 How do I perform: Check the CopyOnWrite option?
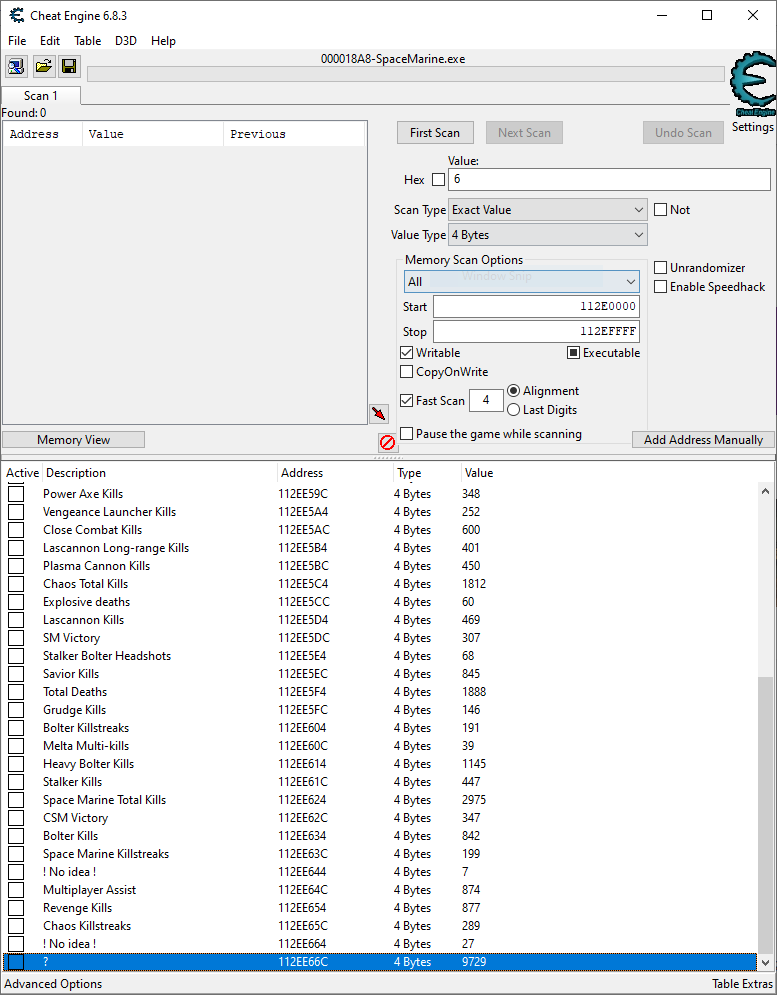(x=407, y=372)
